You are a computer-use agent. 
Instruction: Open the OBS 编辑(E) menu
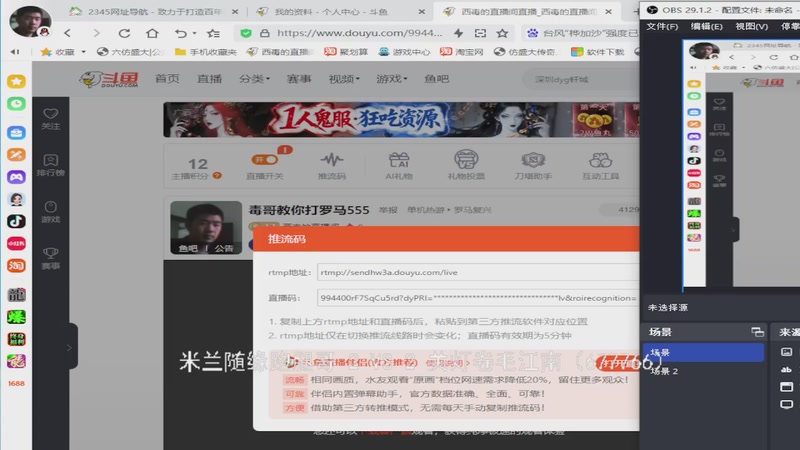tap(707, 26)
